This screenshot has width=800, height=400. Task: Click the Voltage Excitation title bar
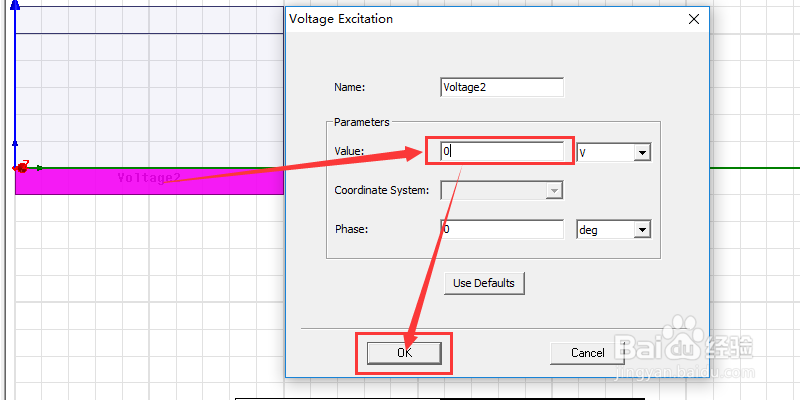pyautogui.click(x=497, y=19)
